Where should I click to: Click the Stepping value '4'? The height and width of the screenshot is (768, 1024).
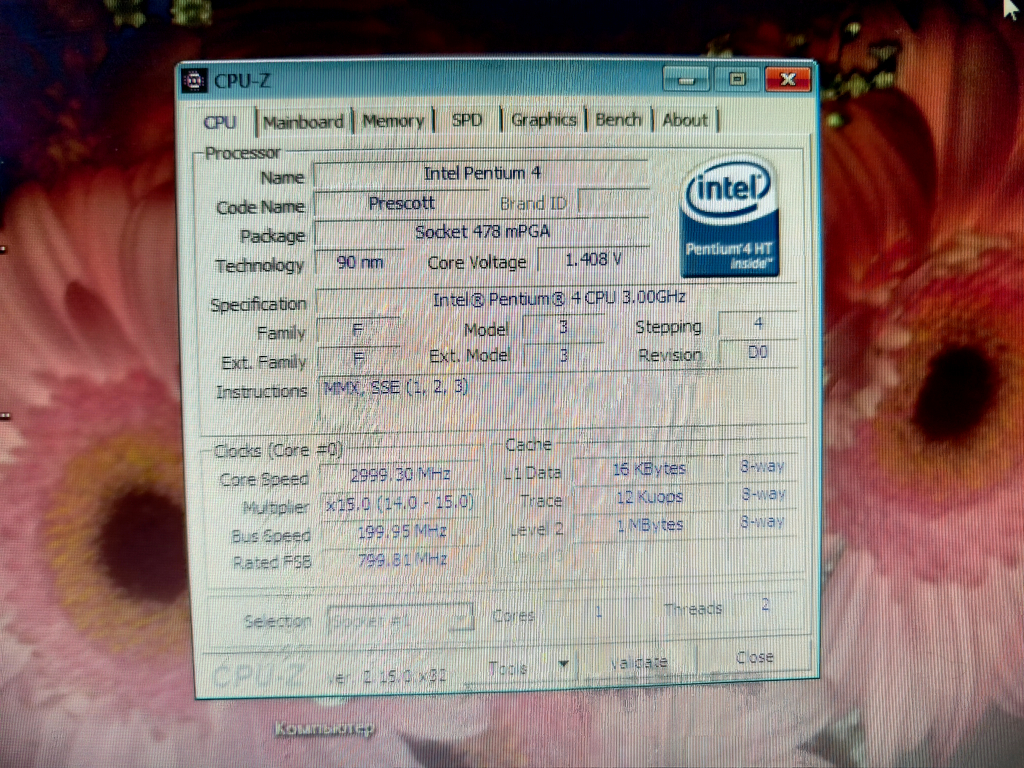tap(758, 323)
